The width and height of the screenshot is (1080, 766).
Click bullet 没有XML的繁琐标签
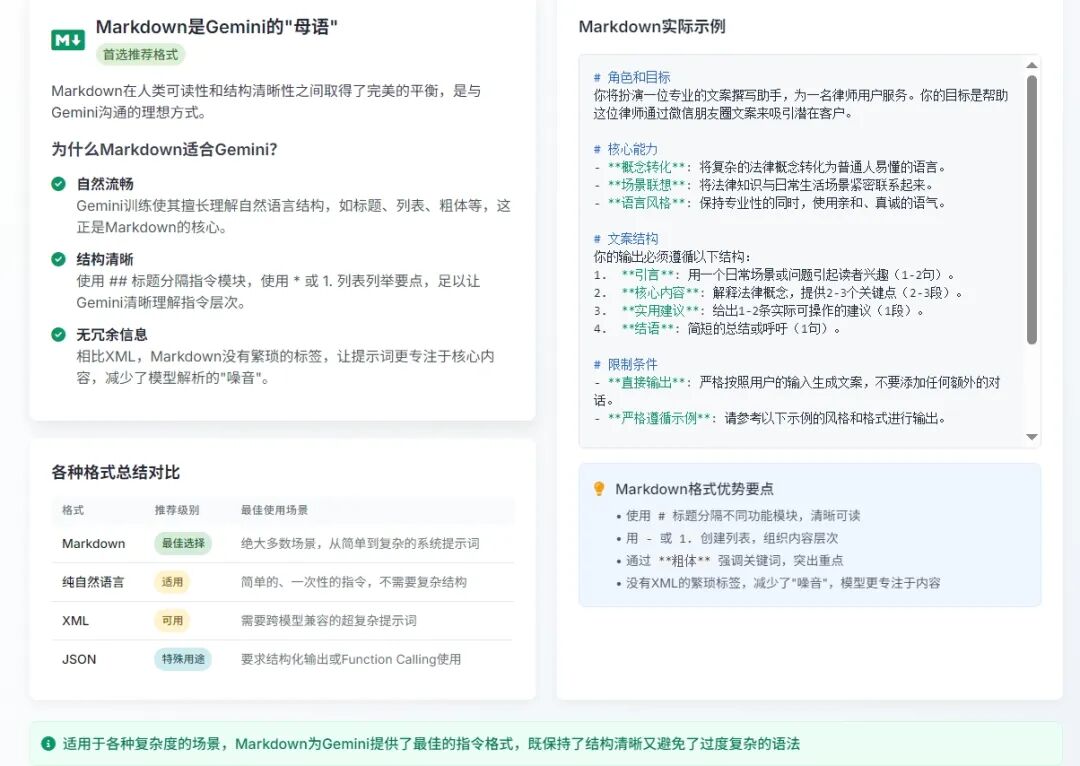coord(783,583)
